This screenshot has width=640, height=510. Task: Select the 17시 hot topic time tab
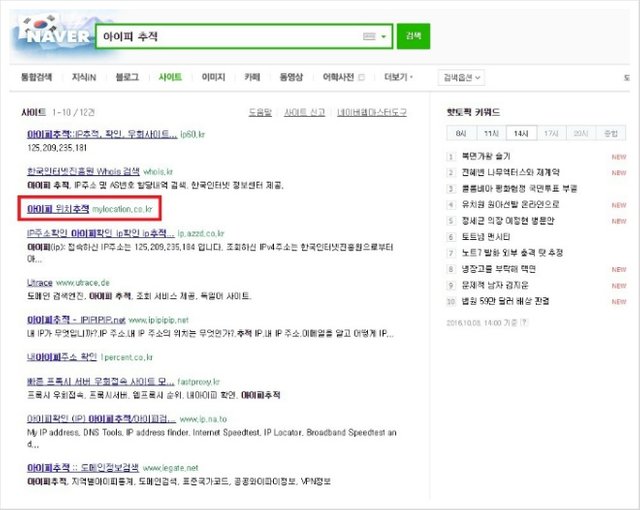(x=551, y=133)
